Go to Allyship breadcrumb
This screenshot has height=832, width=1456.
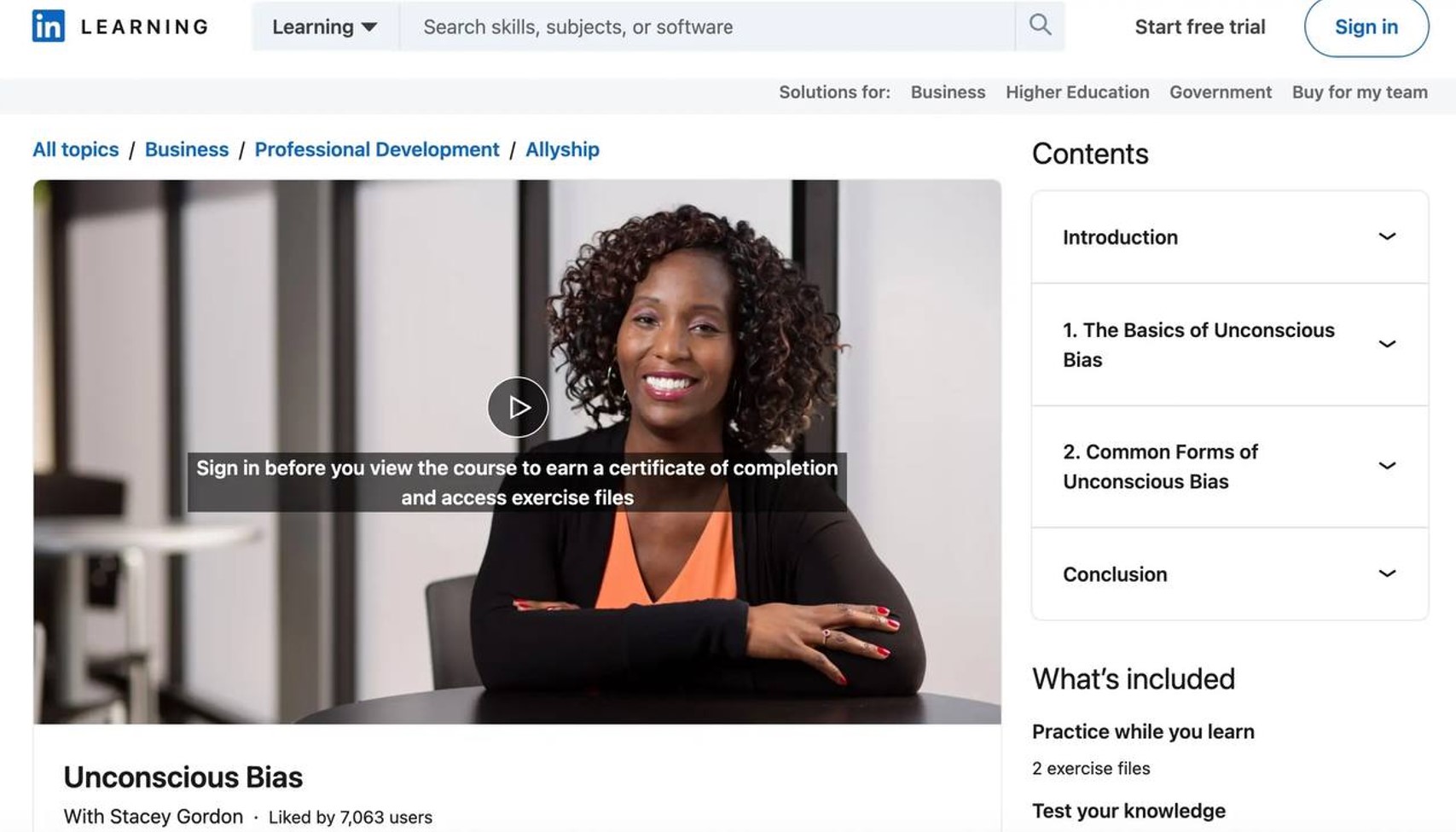(562, 149)
